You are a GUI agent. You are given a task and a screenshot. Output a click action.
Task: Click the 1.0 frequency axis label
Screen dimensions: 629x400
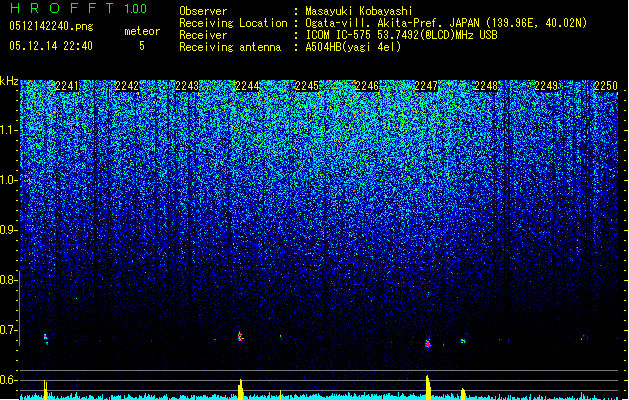click(9, 180)
